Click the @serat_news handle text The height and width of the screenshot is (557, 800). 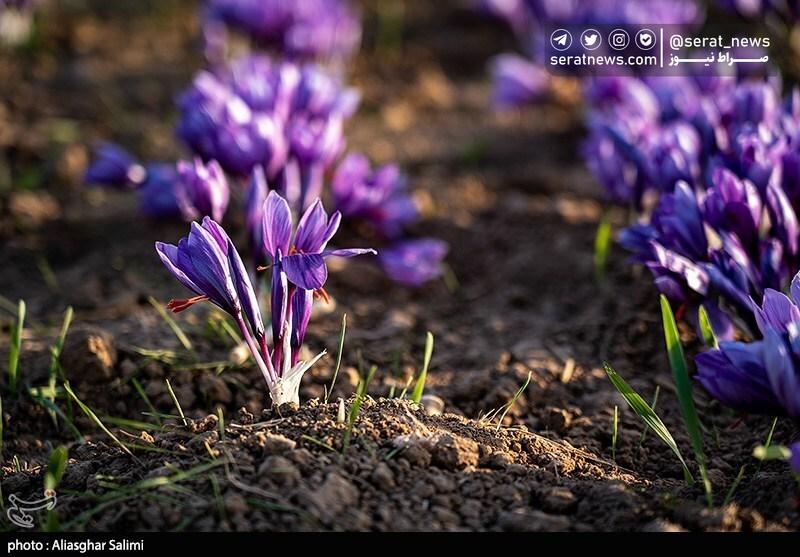pos(719,41)
